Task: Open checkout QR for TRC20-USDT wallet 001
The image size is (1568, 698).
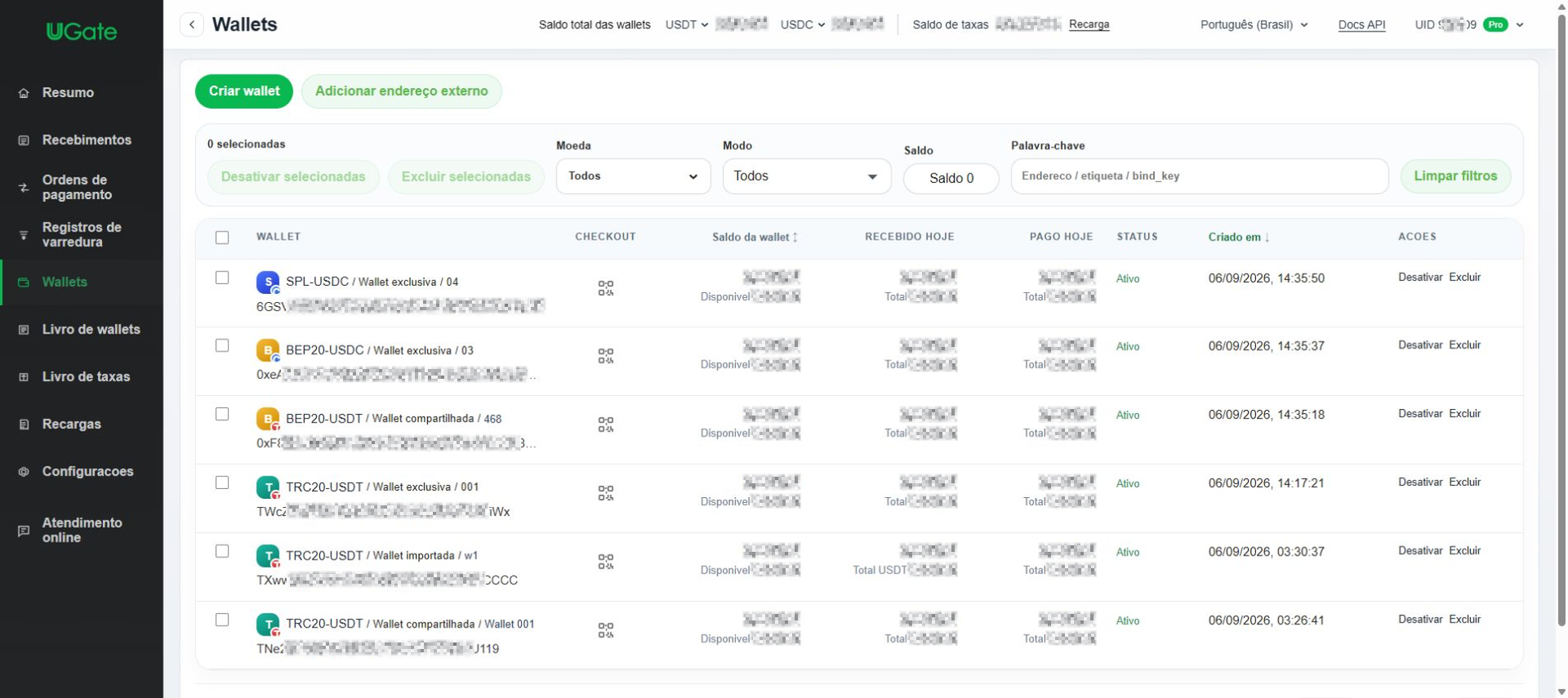Action: pyautogui.click(x=605, y=493)
